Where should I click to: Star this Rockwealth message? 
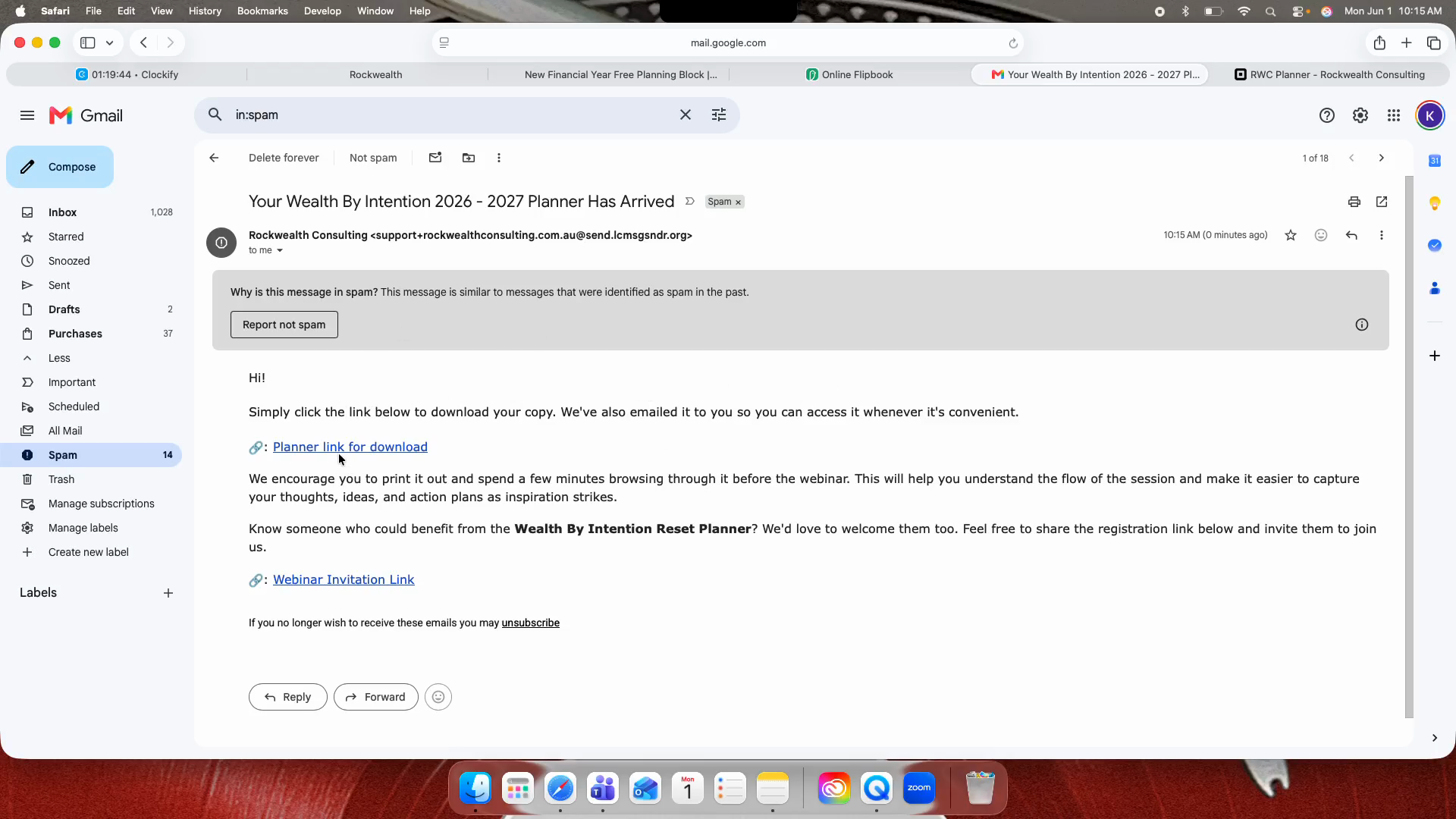tap(1290, 235)
